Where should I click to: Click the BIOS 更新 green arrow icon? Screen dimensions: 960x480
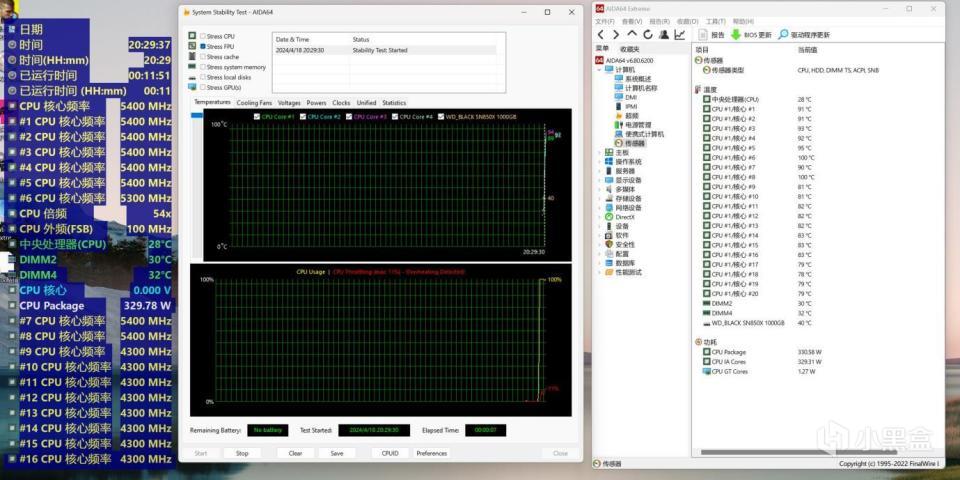[736, 35]
